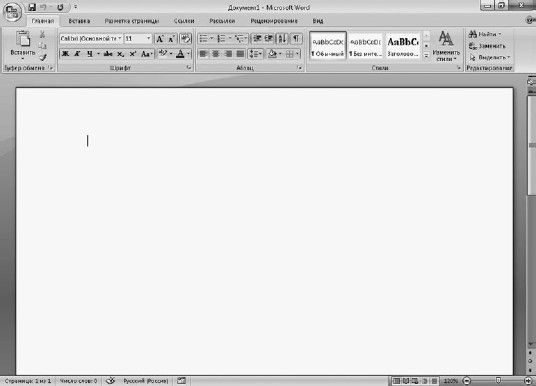Apply the Заголовок heading style

pos(402,46)
